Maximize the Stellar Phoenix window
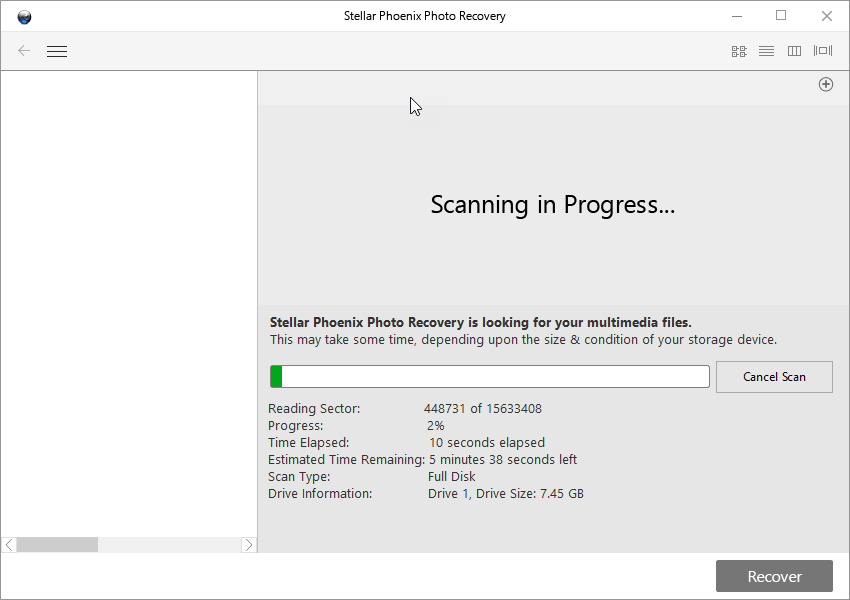 [x=781, y=16]
